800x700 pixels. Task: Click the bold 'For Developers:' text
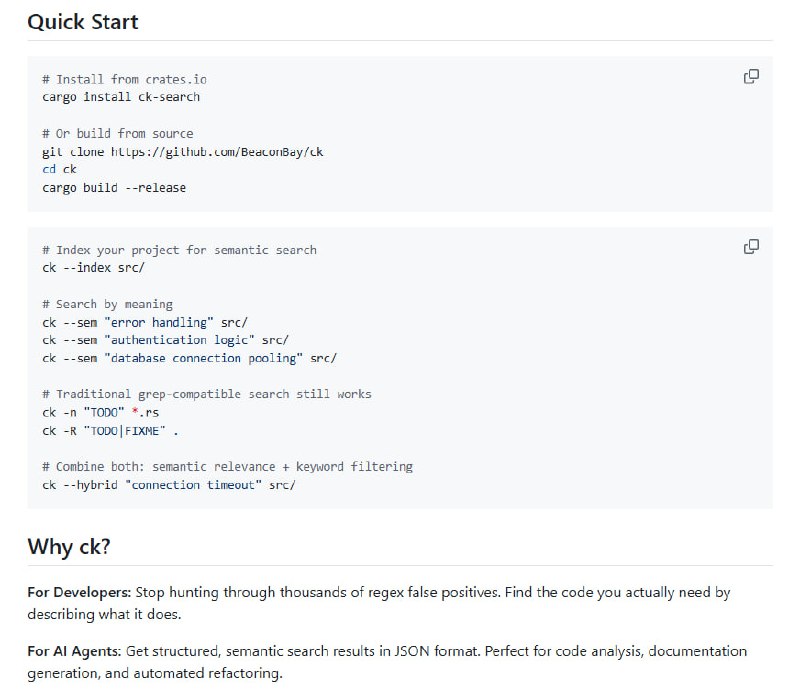pyautogui.click(x=79, y=592)
